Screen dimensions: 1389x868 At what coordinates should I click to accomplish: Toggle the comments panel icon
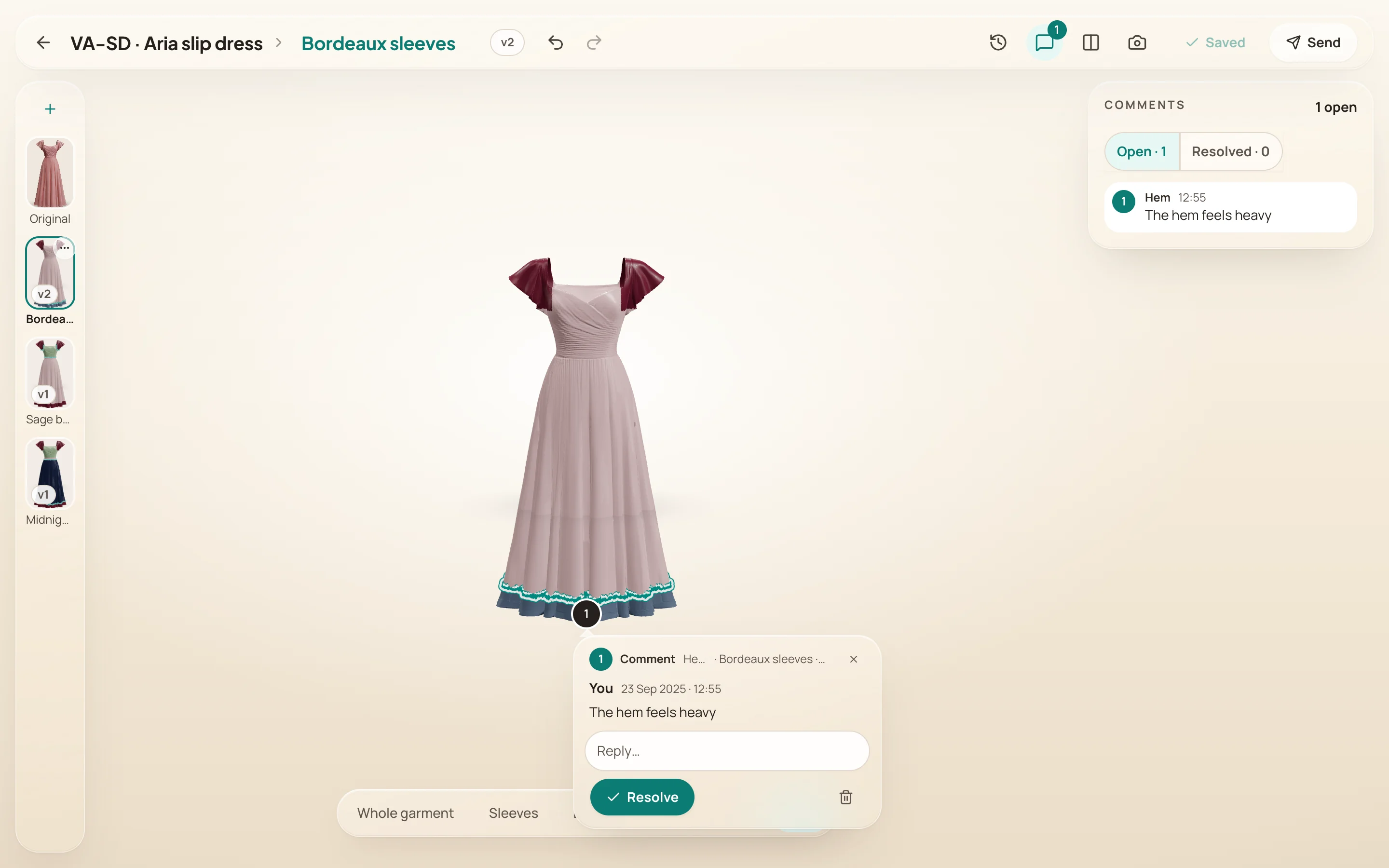click(x=1045, y=42)
